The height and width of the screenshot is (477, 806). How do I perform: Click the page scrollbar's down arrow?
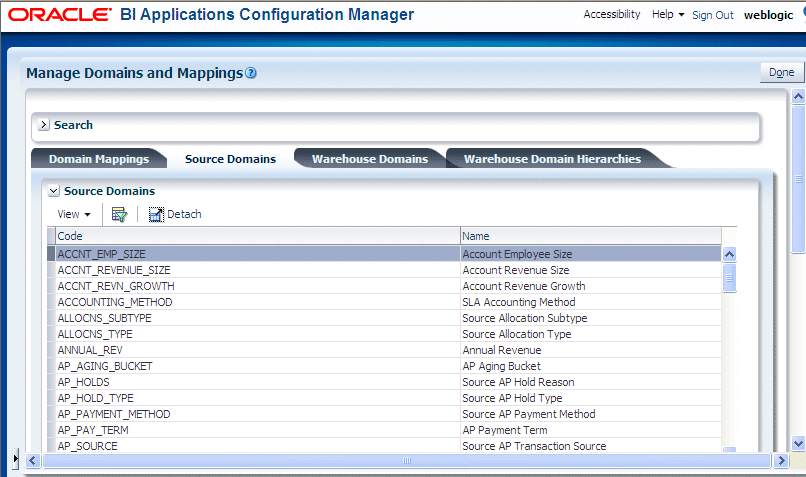[798, 443]
